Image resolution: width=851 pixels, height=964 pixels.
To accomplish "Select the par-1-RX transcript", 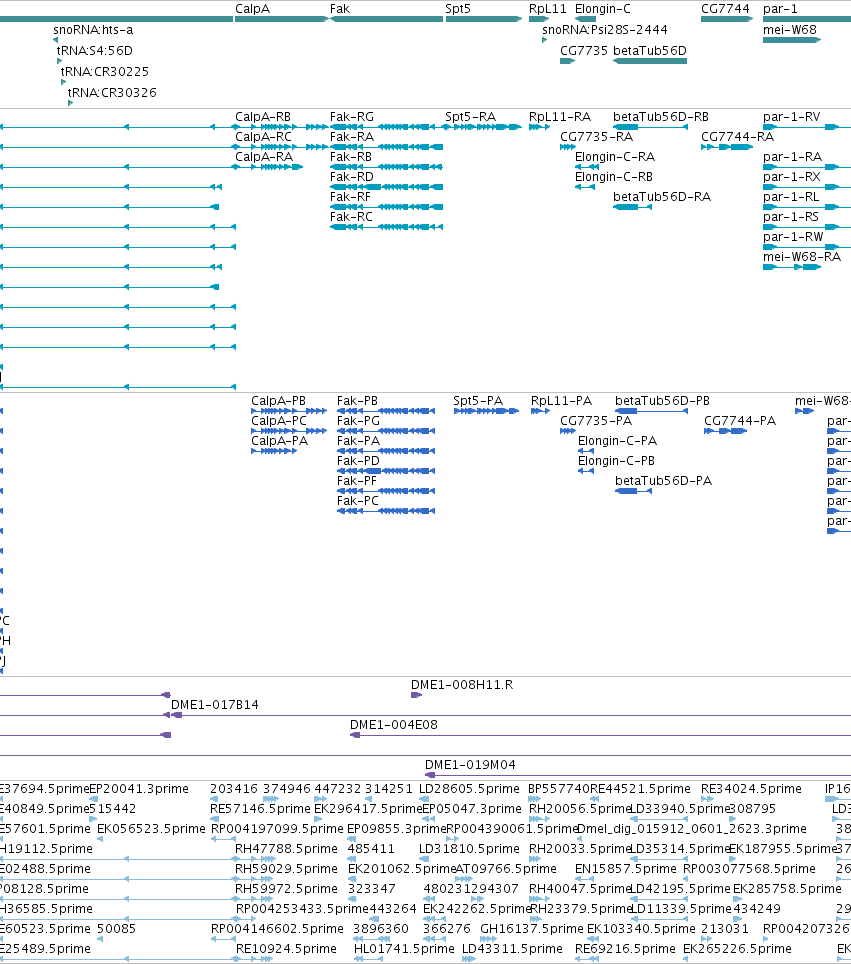I will pos(807,187).
